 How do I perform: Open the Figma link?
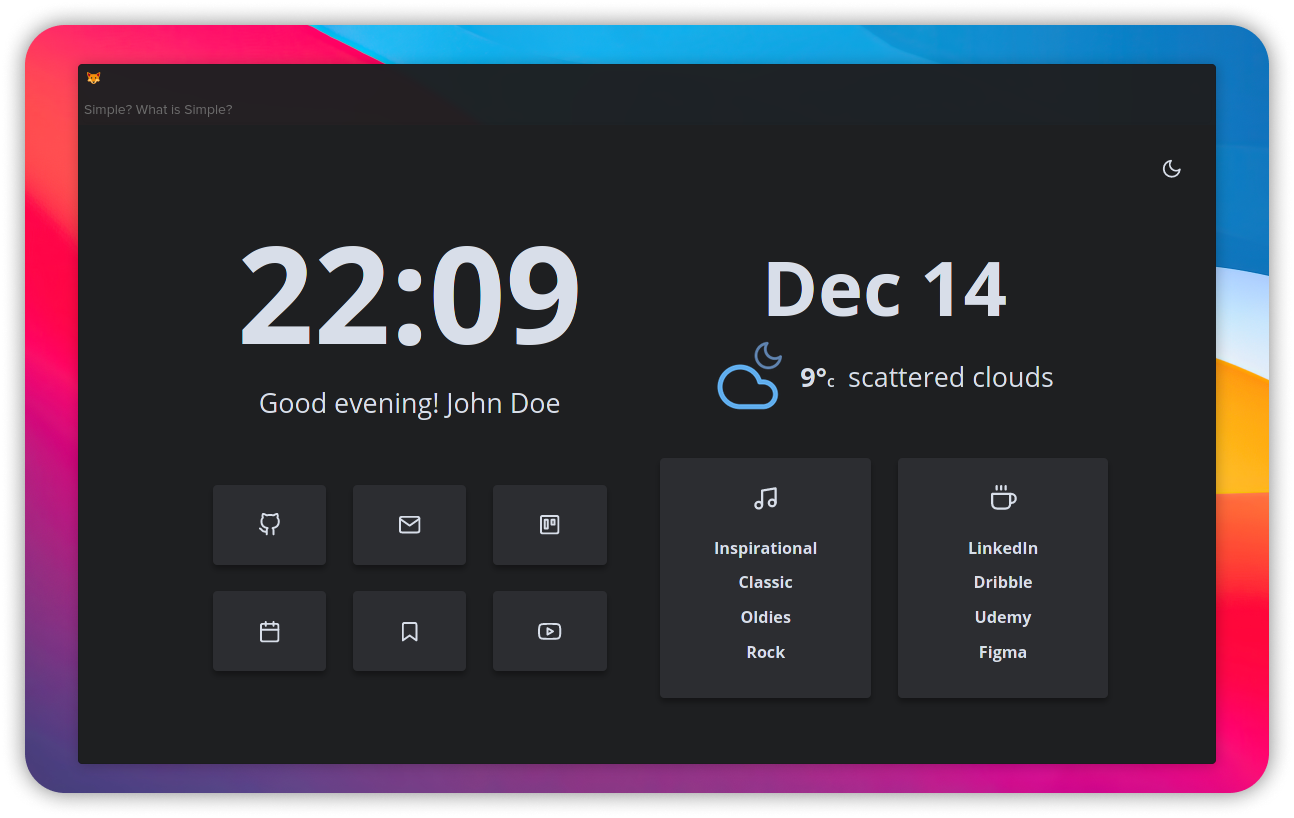tap(1003, 652)
